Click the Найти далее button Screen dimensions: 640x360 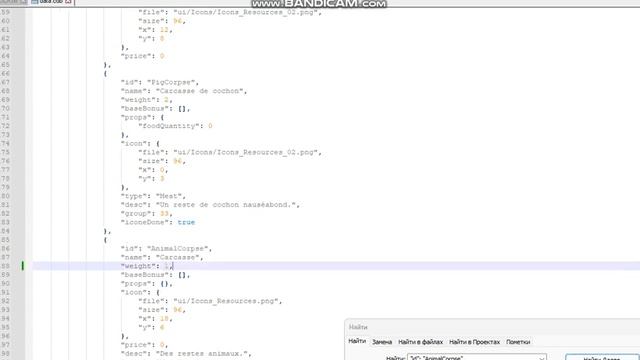click(x=602, y=358)
